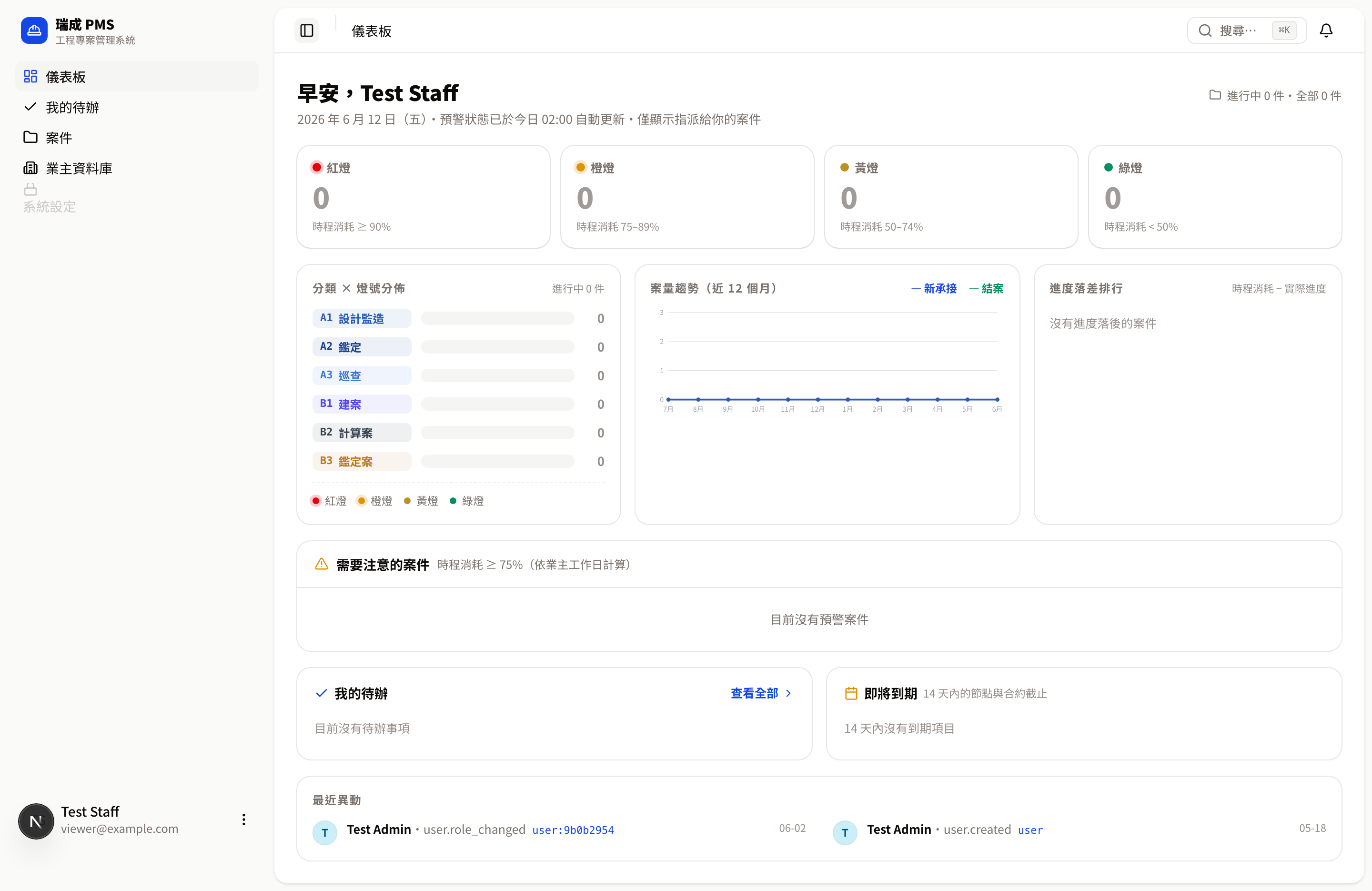Click 紅燈 legend dot under distribution chart
Viewport: 1372px width, 891px height.
tap(315, 501)
